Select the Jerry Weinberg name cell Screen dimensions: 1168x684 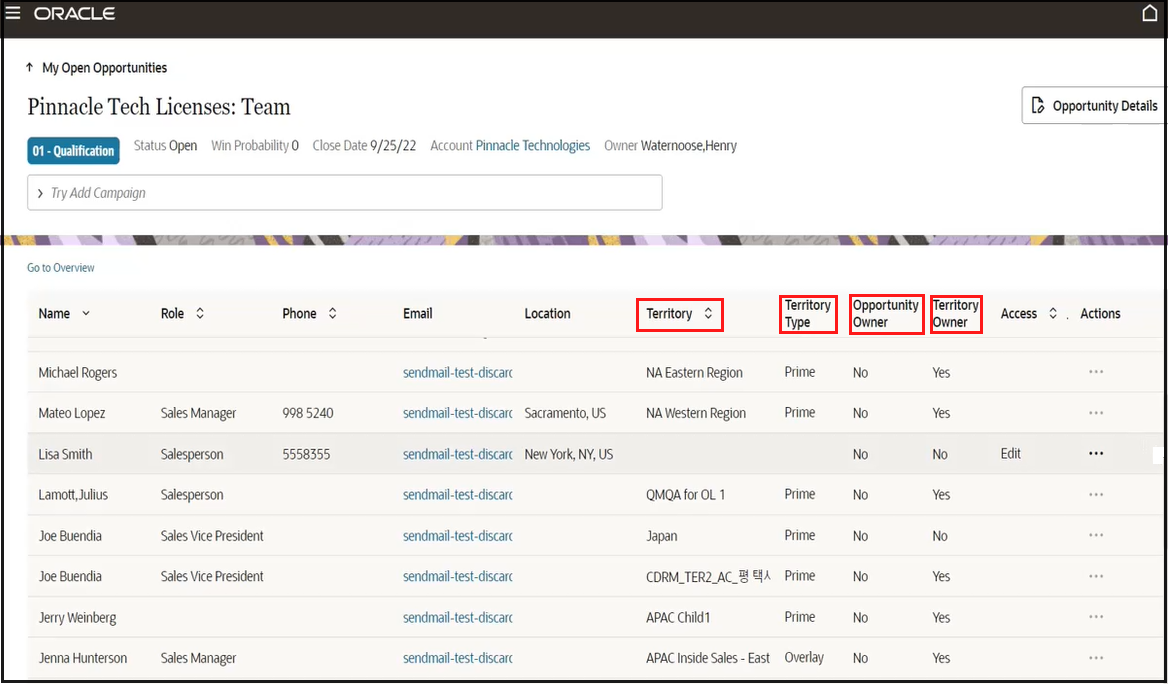(x=77, y=618)
